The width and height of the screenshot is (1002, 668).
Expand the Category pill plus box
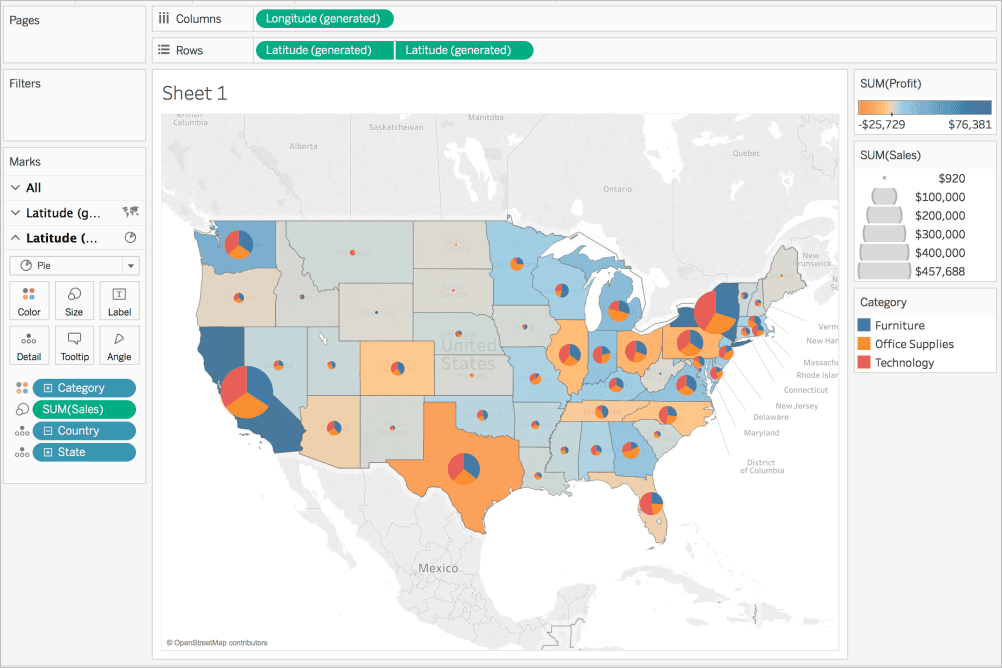pos(47,388)
